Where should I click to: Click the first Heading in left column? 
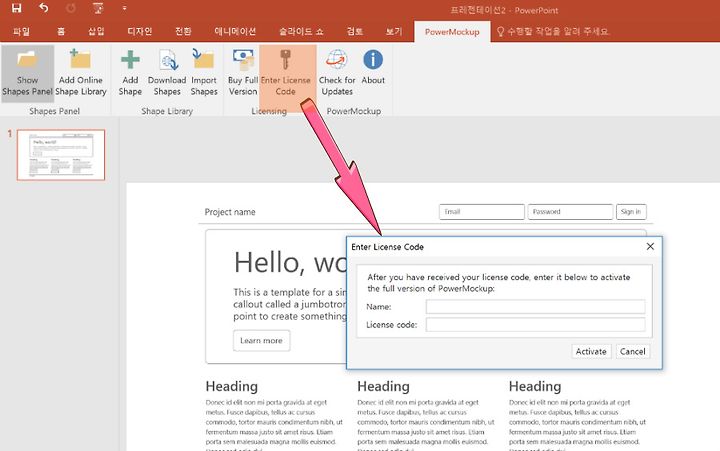point(232,386)
